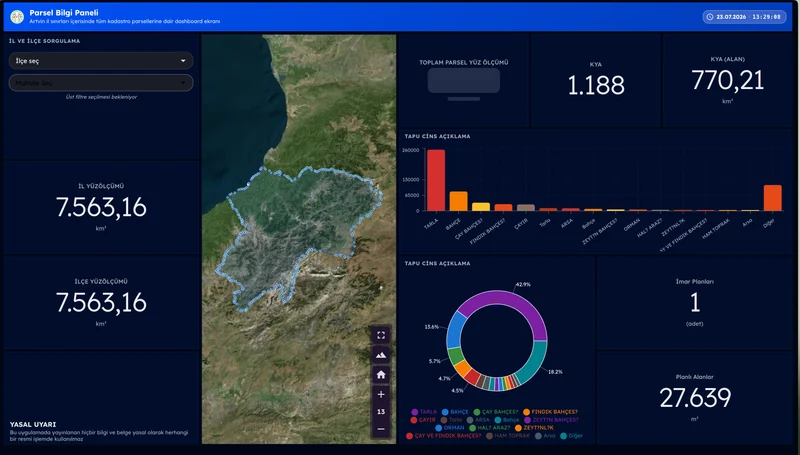Toggle teal Diğer legend entry

pyautogui.click(x=571, y=436)
